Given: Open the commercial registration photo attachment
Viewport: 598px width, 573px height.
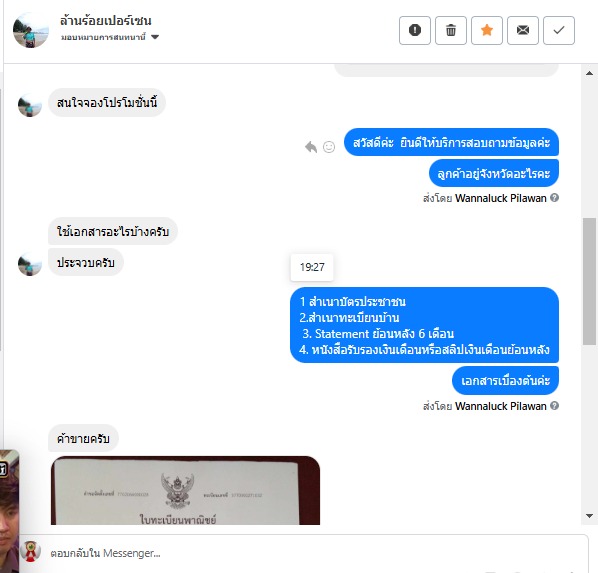Looking at the screenshot, I should (x=185, y=490).
